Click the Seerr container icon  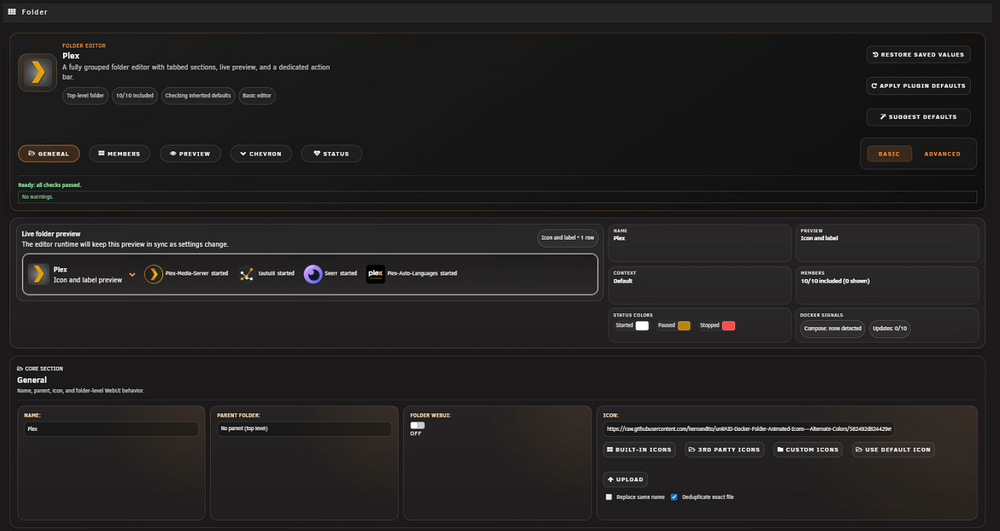pos(312,273)
